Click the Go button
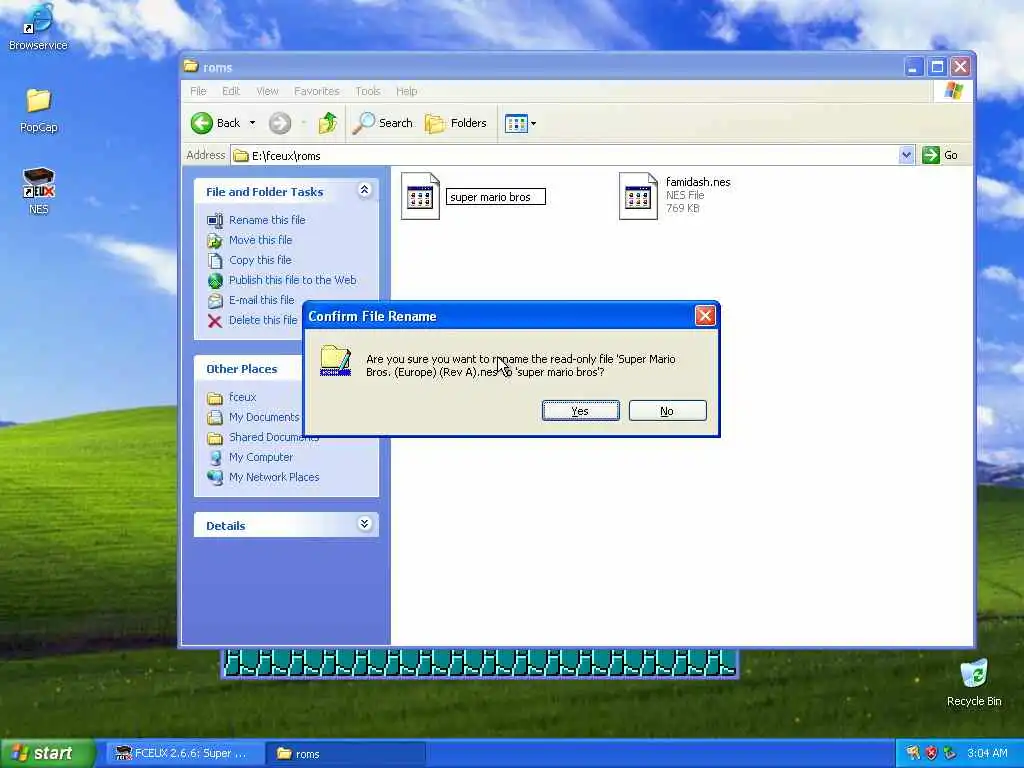1024x768 pixels. 940,155
